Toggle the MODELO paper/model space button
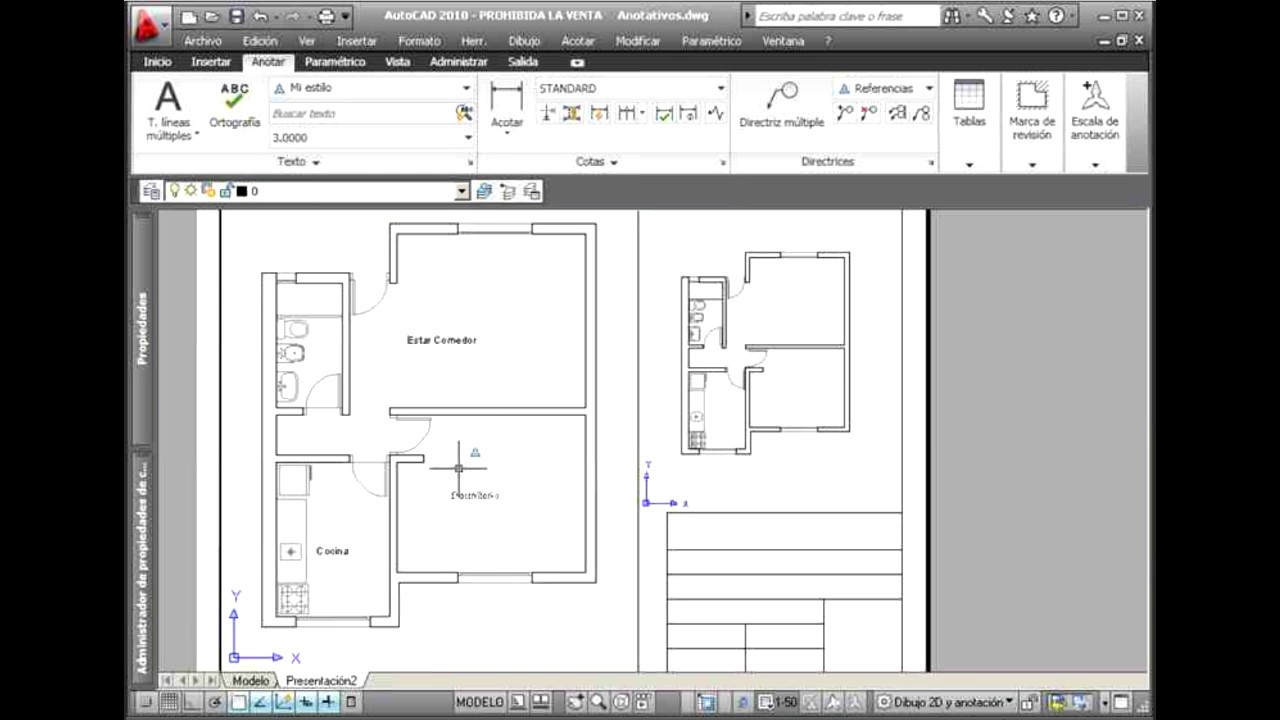Image resolution: width=1280 pixels, height=720 pixels. point(480,702)
